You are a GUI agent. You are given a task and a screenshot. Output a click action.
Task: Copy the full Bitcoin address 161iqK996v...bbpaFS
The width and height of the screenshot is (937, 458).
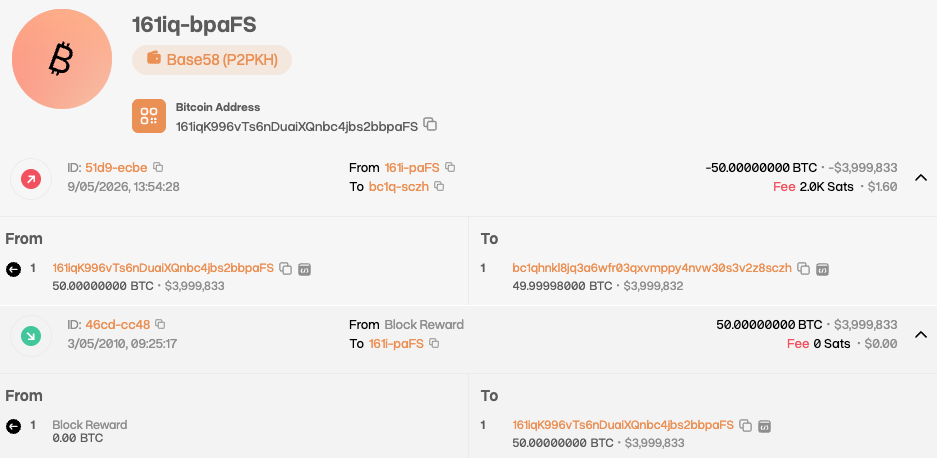(430, 124)
